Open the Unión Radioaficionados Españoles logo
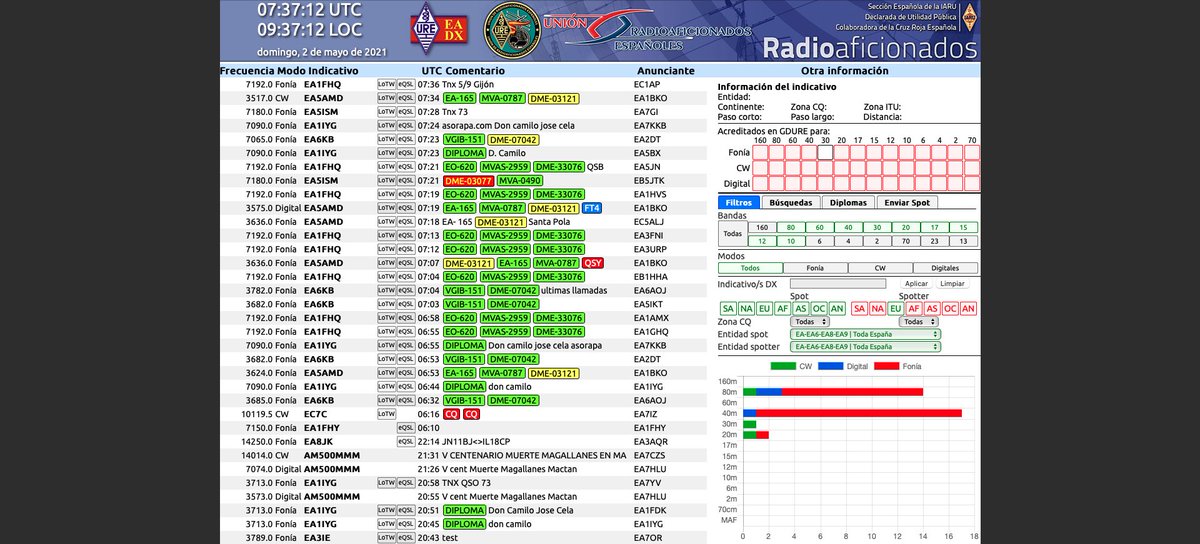 tap(647, 30)
